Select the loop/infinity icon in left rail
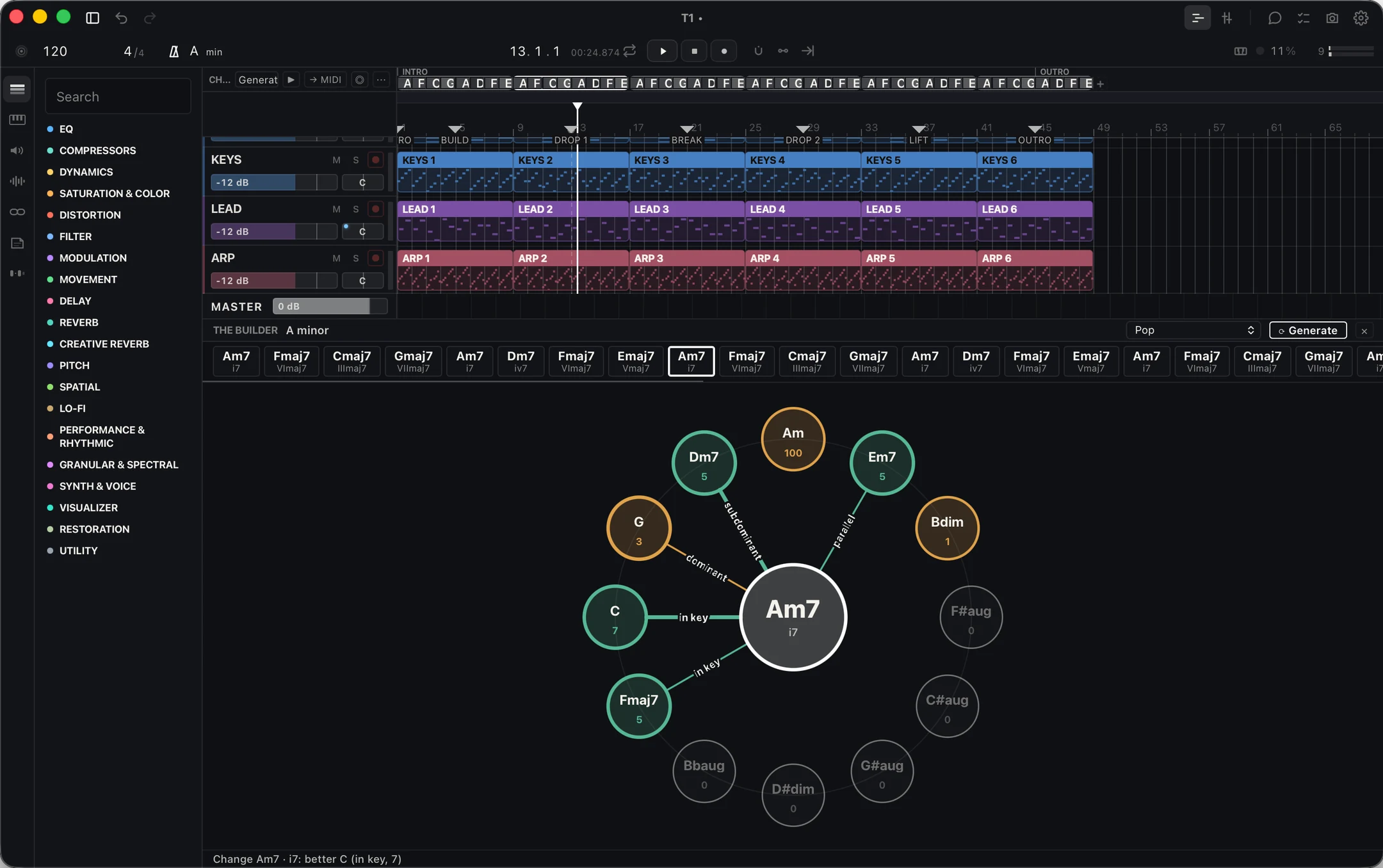The width and height of the screenshot is (1383, 868). pos(17,212)
